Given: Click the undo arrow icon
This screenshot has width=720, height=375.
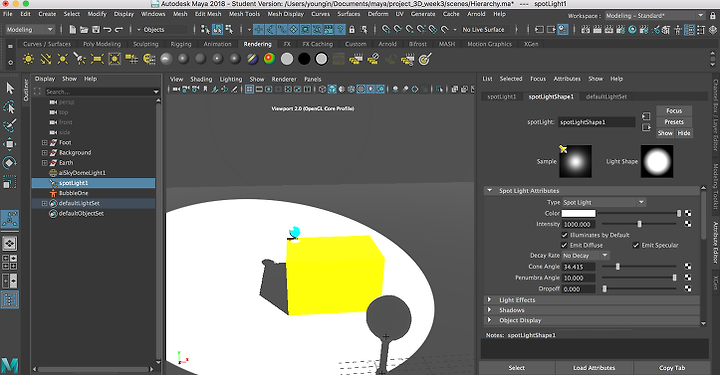Looking at the screenshot, I should point(107,29).
